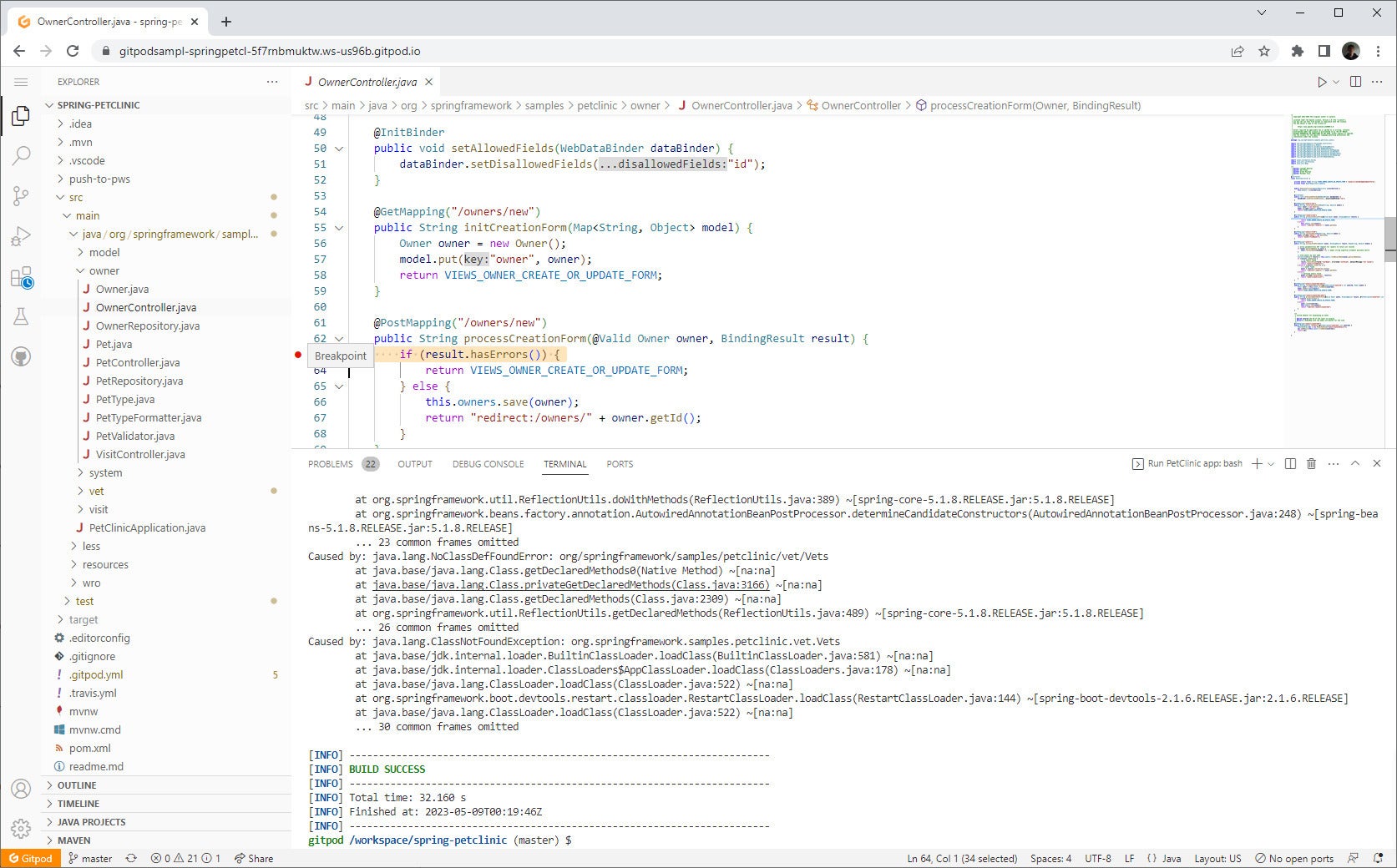Open the Manage gear icon
This screenshot has width=1397, height=868.
pyautogui.click(x=21, y=829)
